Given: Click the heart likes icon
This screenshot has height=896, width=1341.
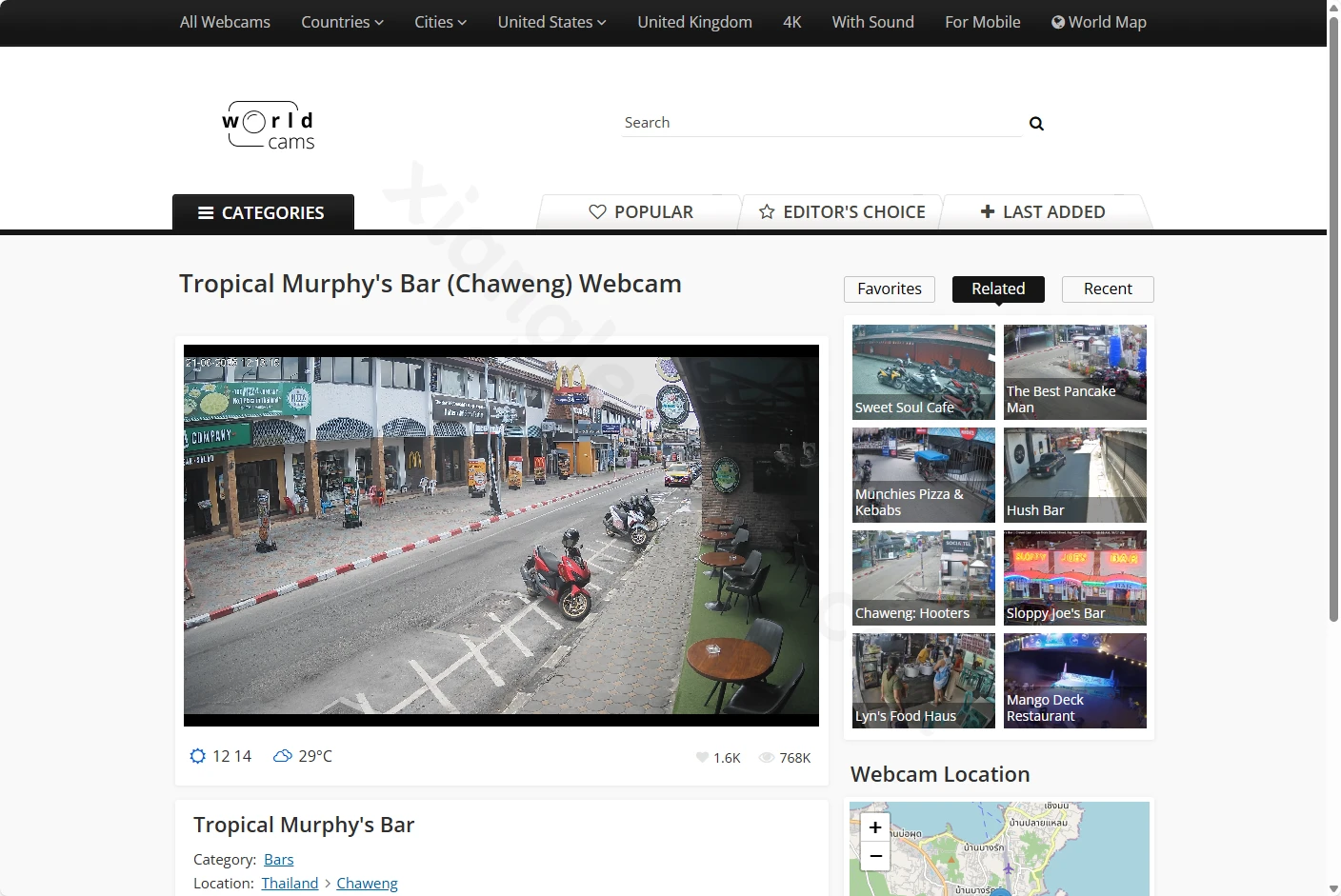Looking at the screenshot, I should (702, 758).
